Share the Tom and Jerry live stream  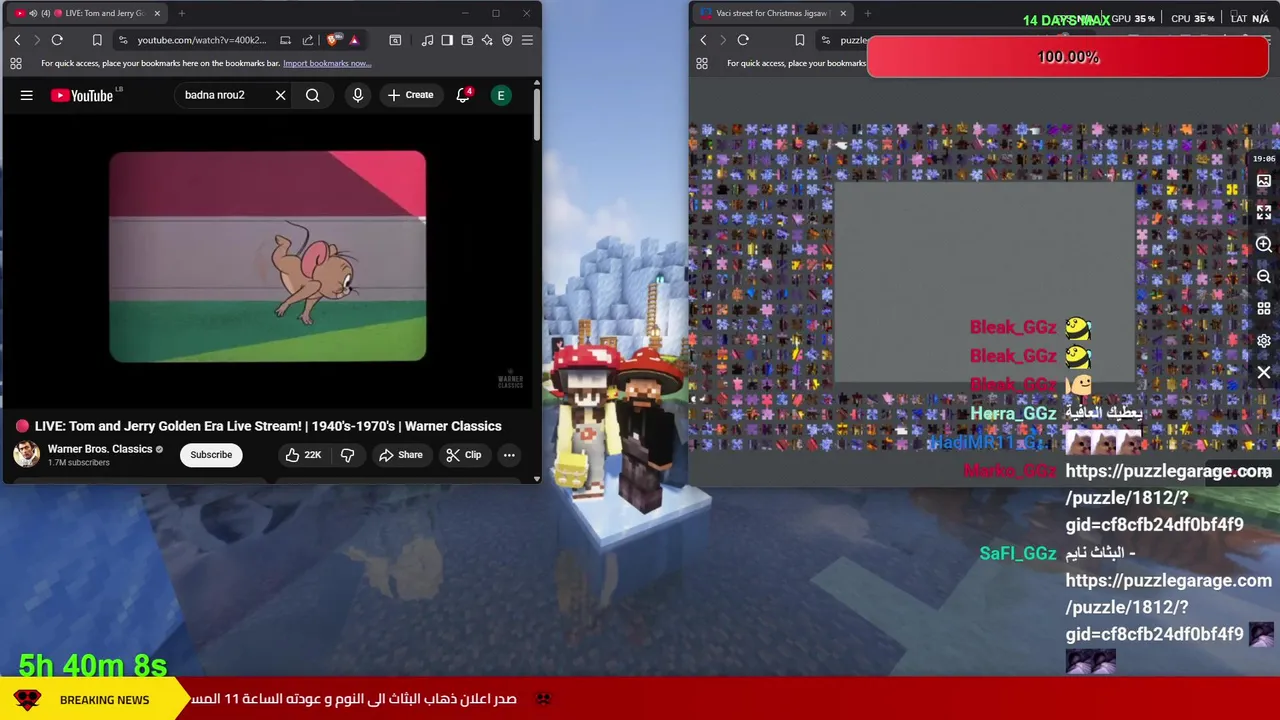click(401, 455)
